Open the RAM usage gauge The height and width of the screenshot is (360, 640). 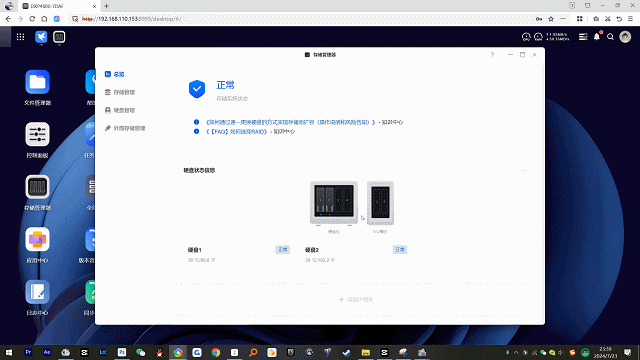pyautogui.click(x=538, y=37)
